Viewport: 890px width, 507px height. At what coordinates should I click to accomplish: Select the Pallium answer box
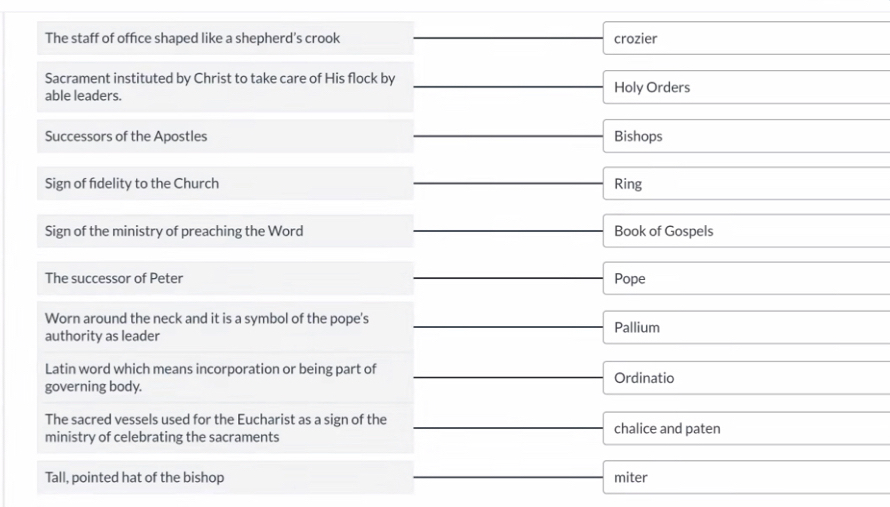pos(746,327)
